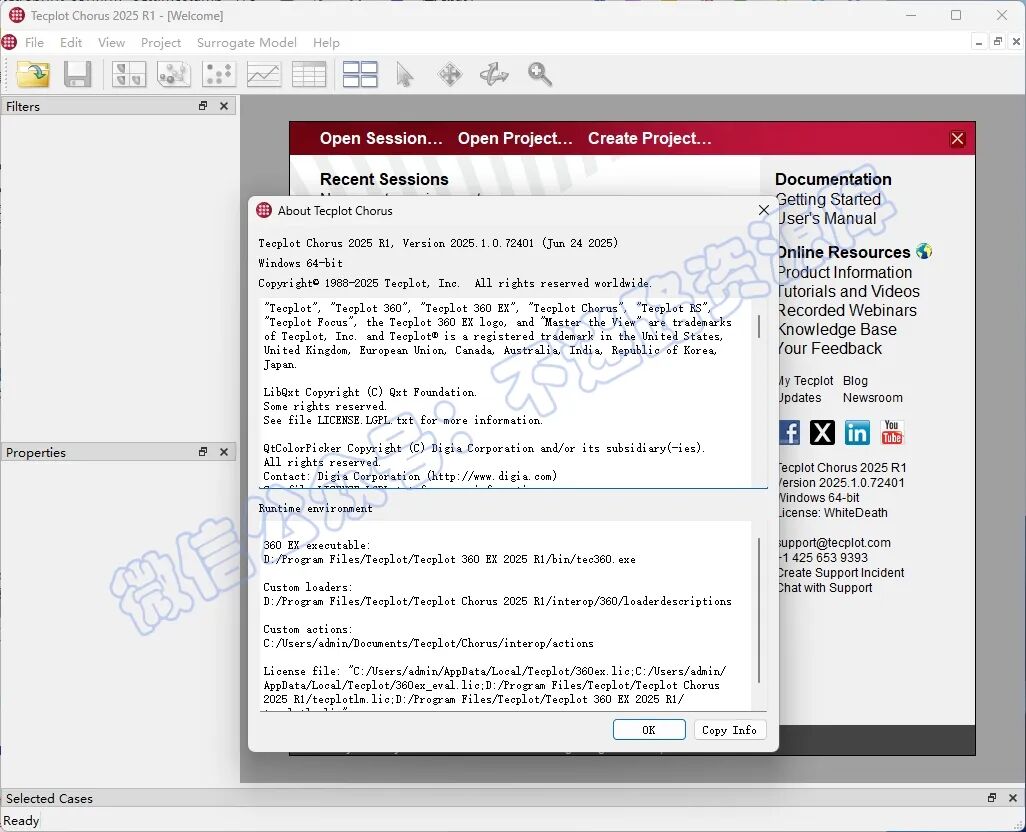Viewport: 1026px width, 832px height.
Task: Select the translate move tool
Action: [450, 74]
